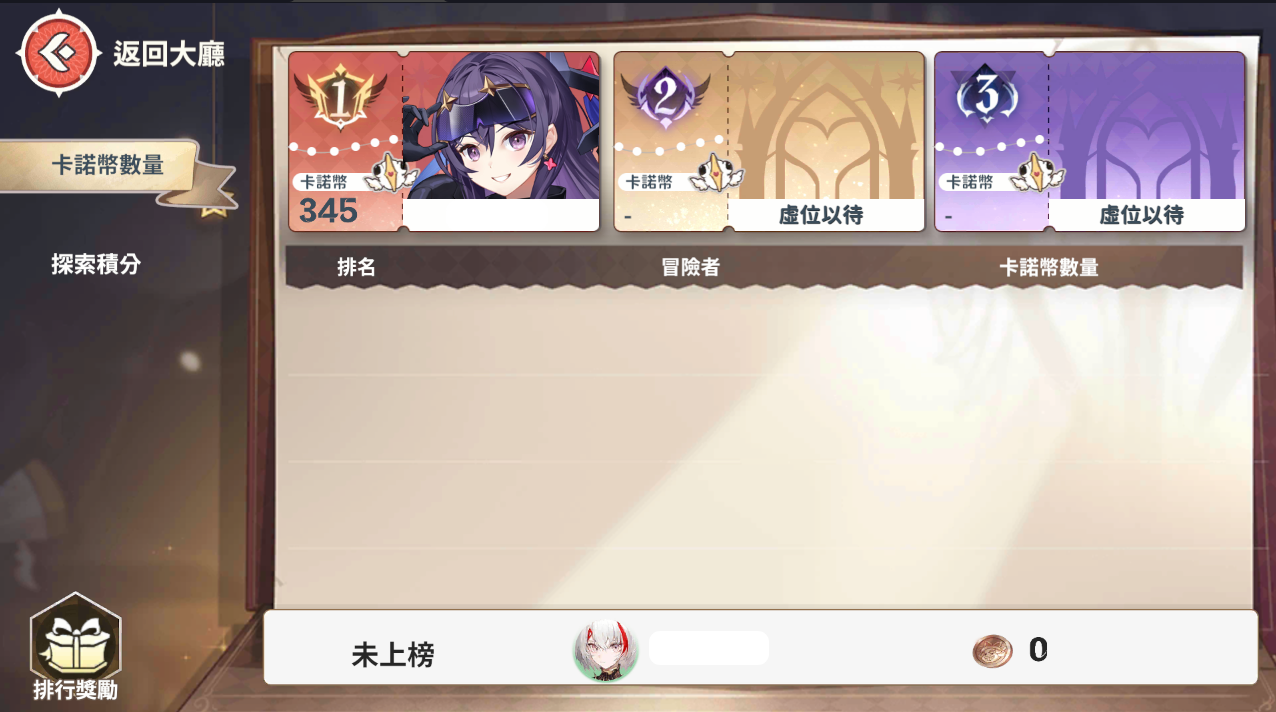Click the 冒險者 column header
1276x712 pixels.
[x=691, y=267]
